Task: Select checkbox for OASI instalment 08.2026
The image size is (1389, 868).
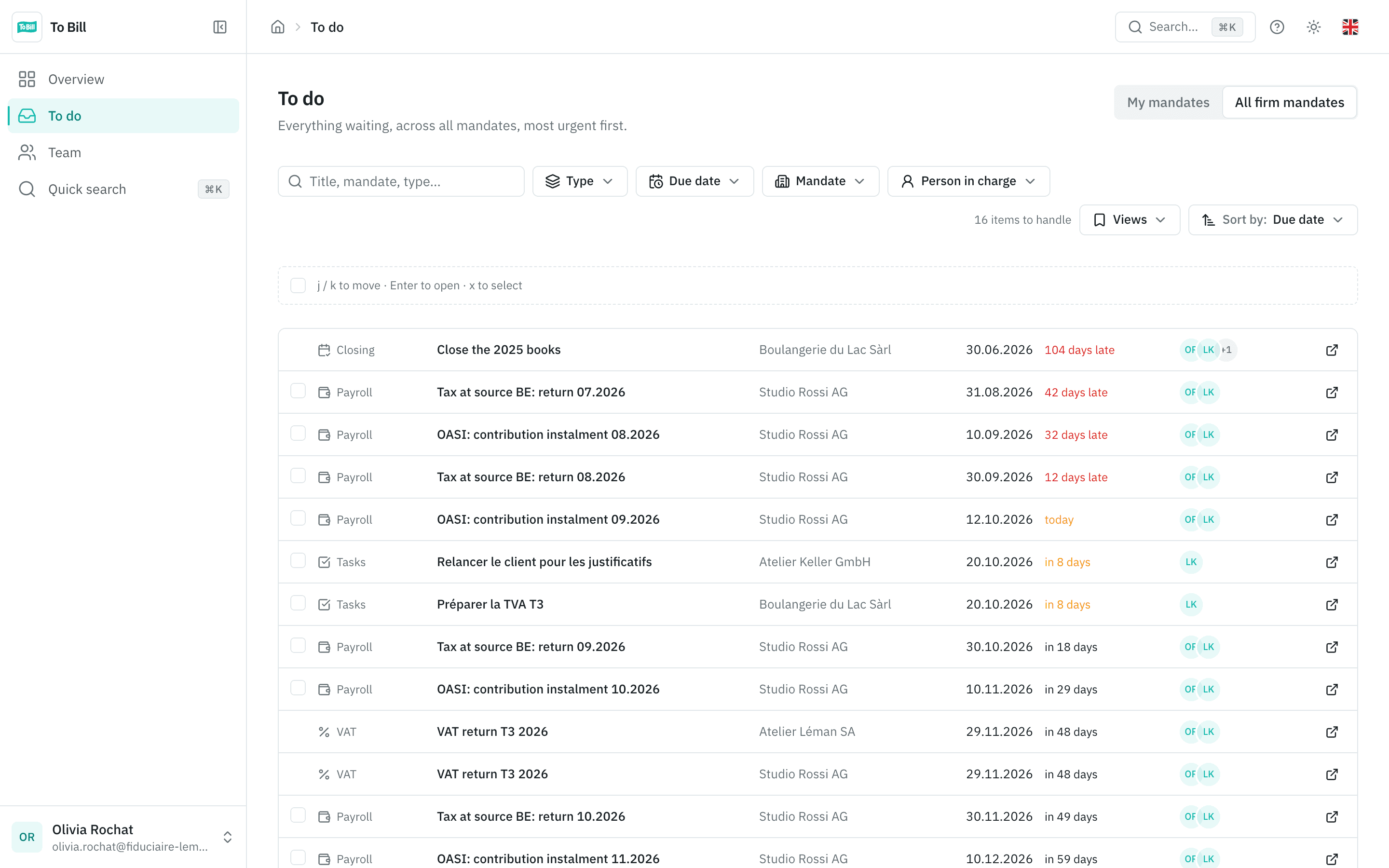Action: (x=298, y=434)
